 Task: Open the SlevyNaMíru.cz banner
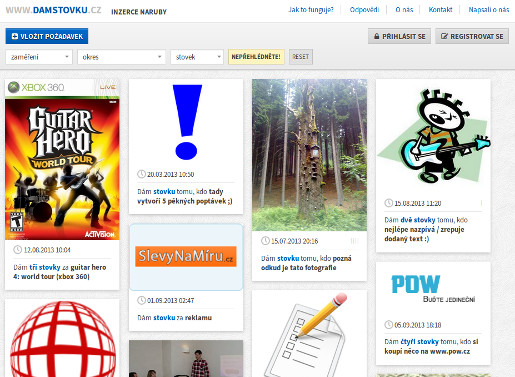point(186,257)
